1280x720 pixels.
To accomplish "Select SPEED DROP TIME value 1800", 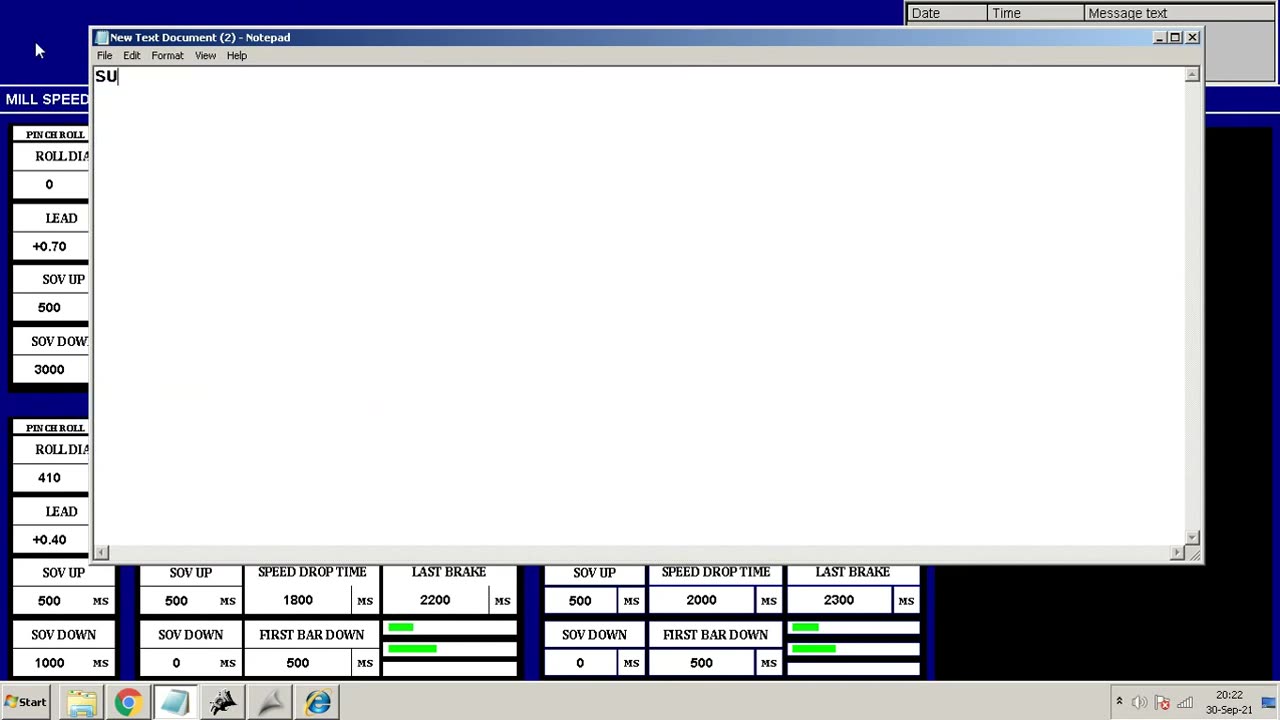I will pos(298,600).
